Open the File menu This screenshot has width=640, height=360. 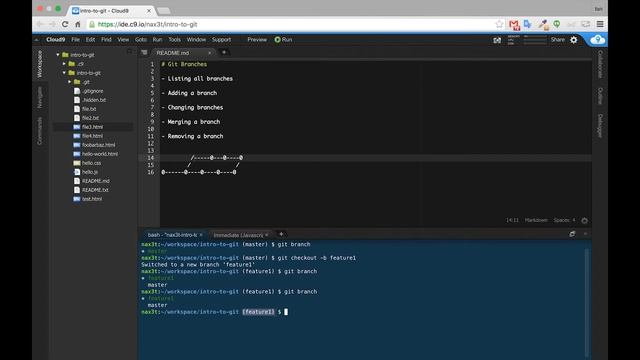76,40
